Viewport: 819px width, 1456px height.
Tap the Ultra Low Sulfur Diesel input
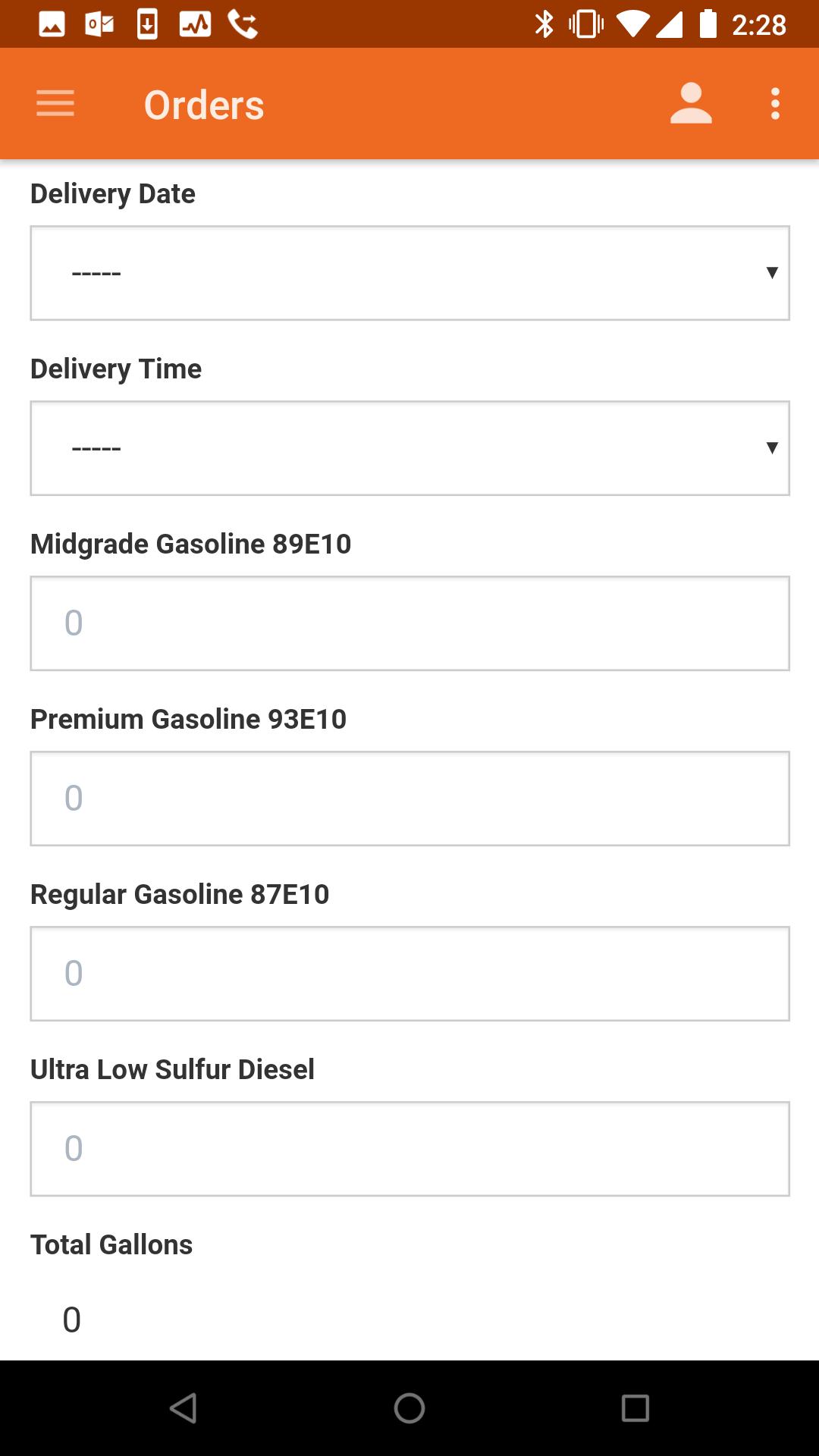click(x=409, y=1149)
